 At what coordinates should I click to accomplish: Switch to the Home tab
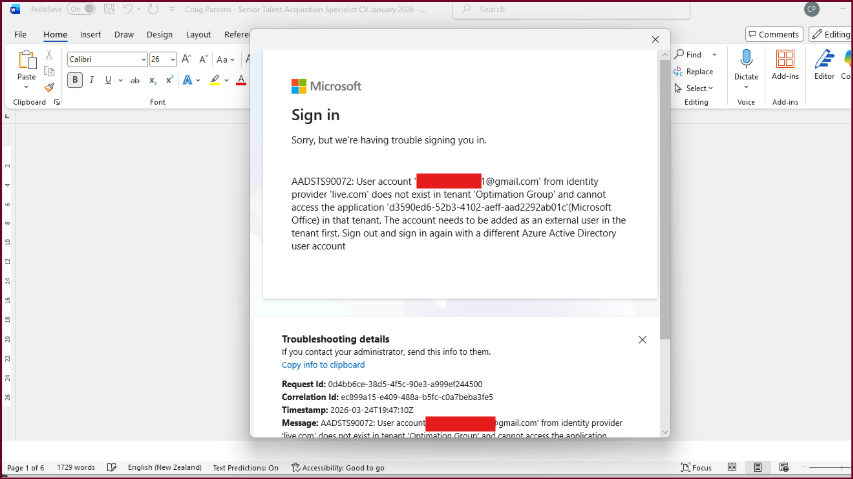[55, 34]
